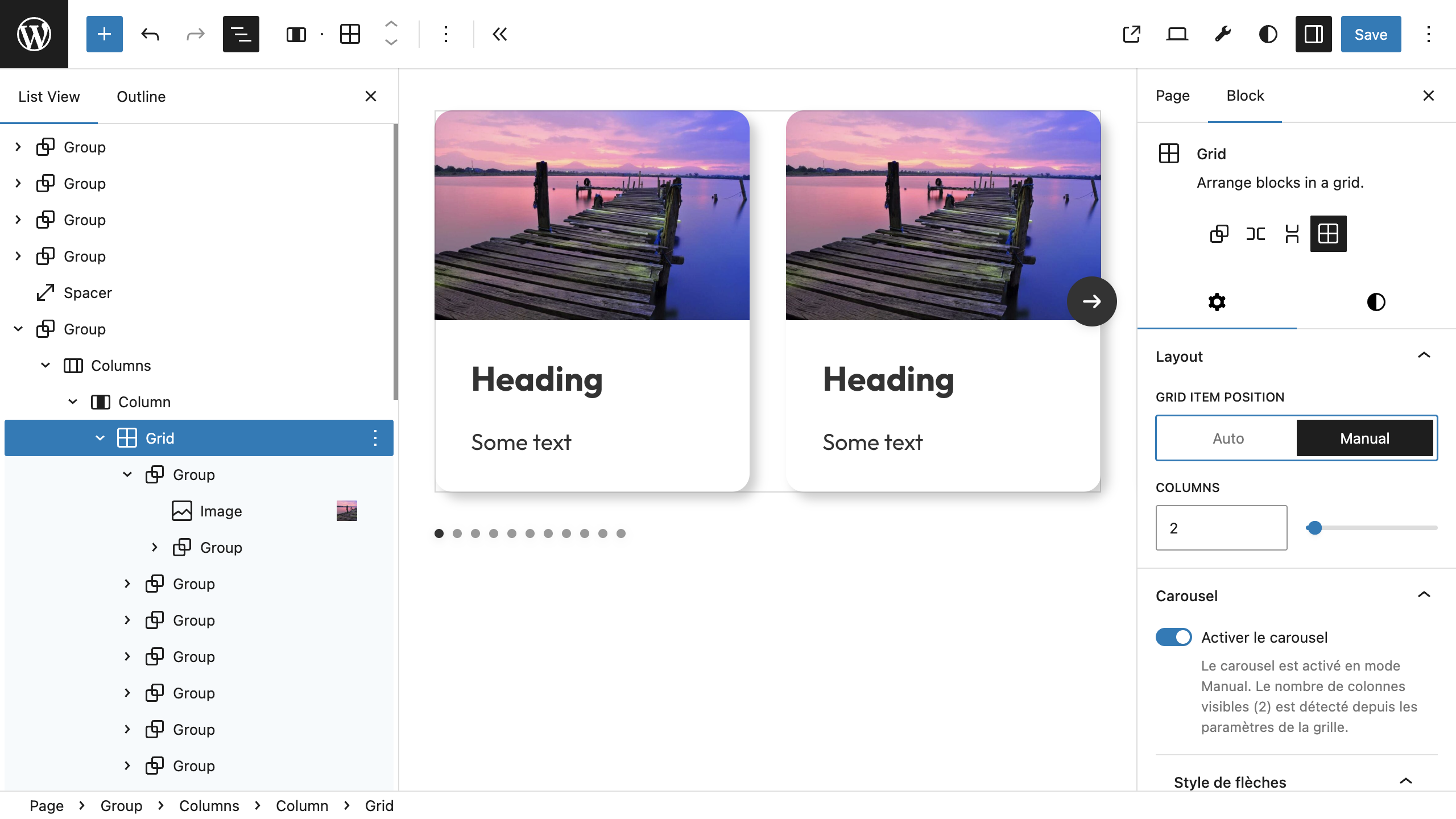
Task: Click the block inserter plus button
Action: (x=104, y=34)
